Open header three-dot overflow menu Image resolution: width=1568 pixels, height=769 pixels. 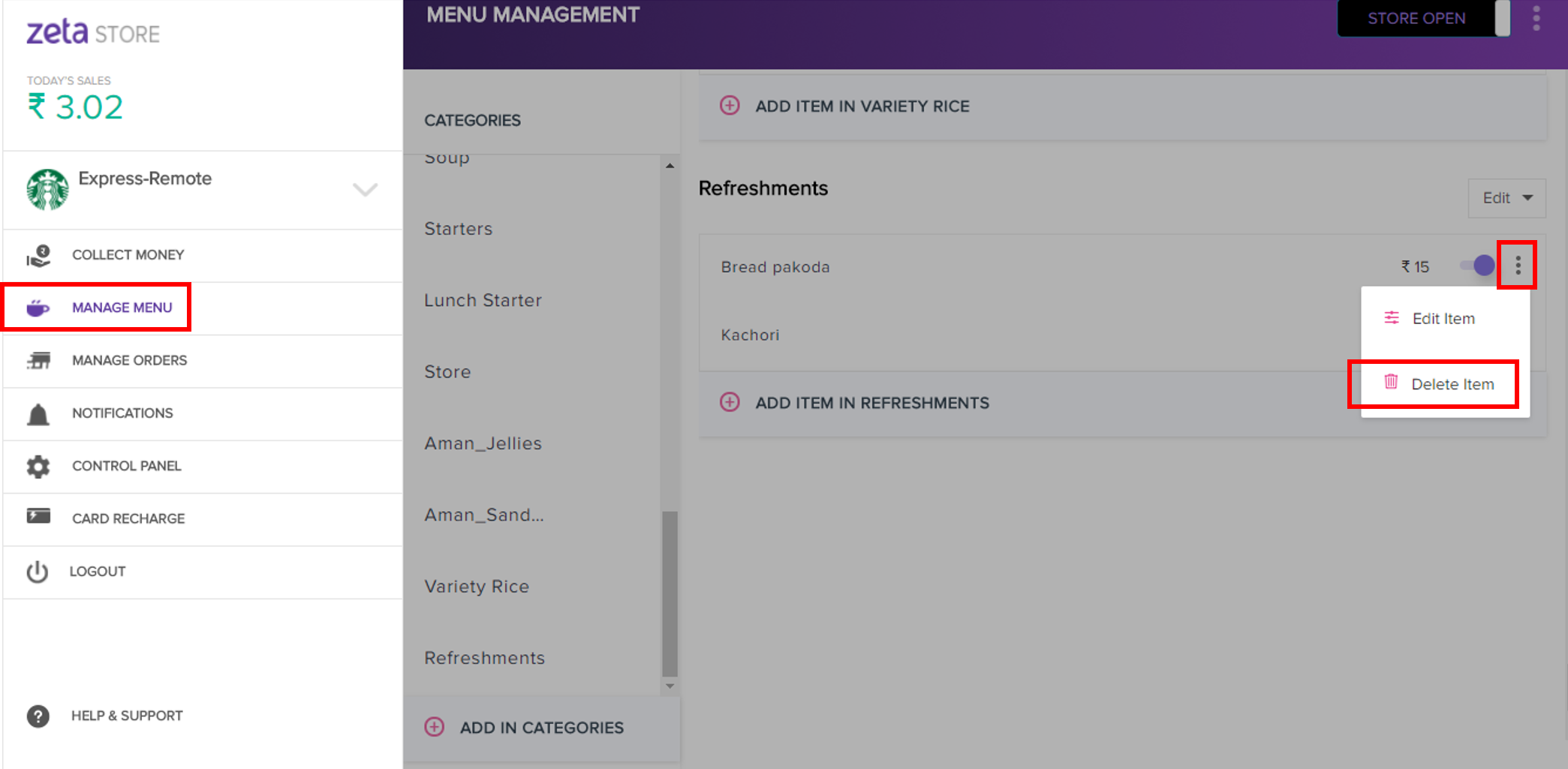pos(1536,18)
